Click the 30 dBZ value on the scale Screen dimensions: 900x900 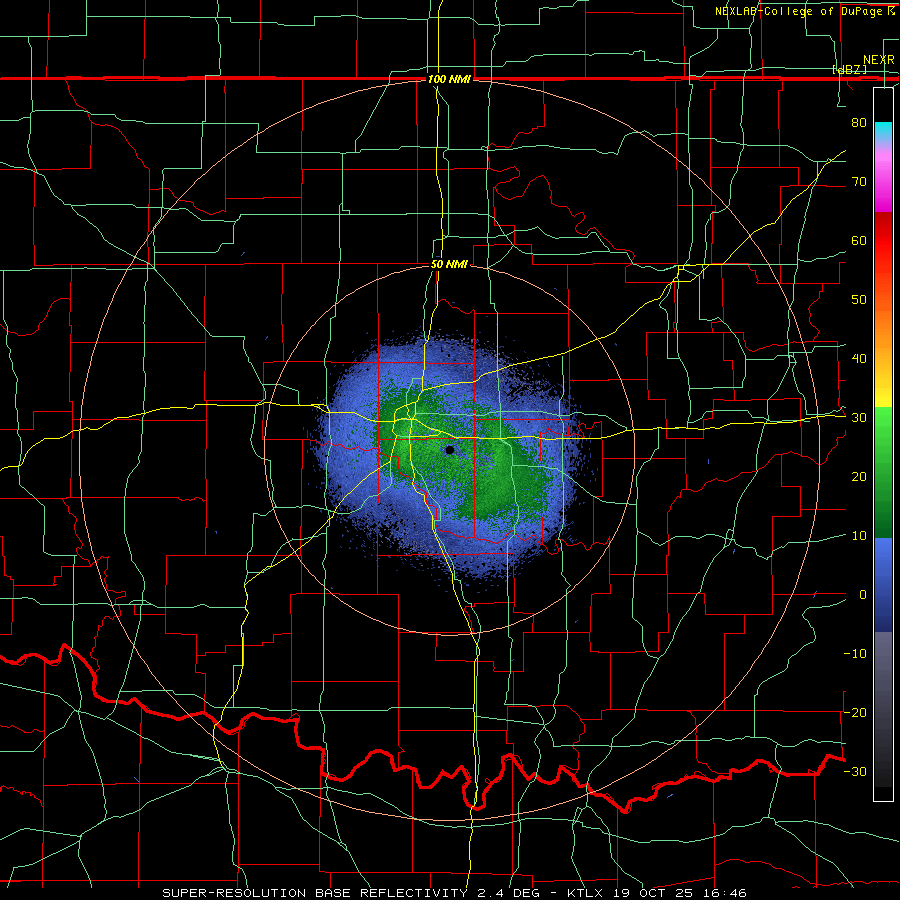coord(859,418)
